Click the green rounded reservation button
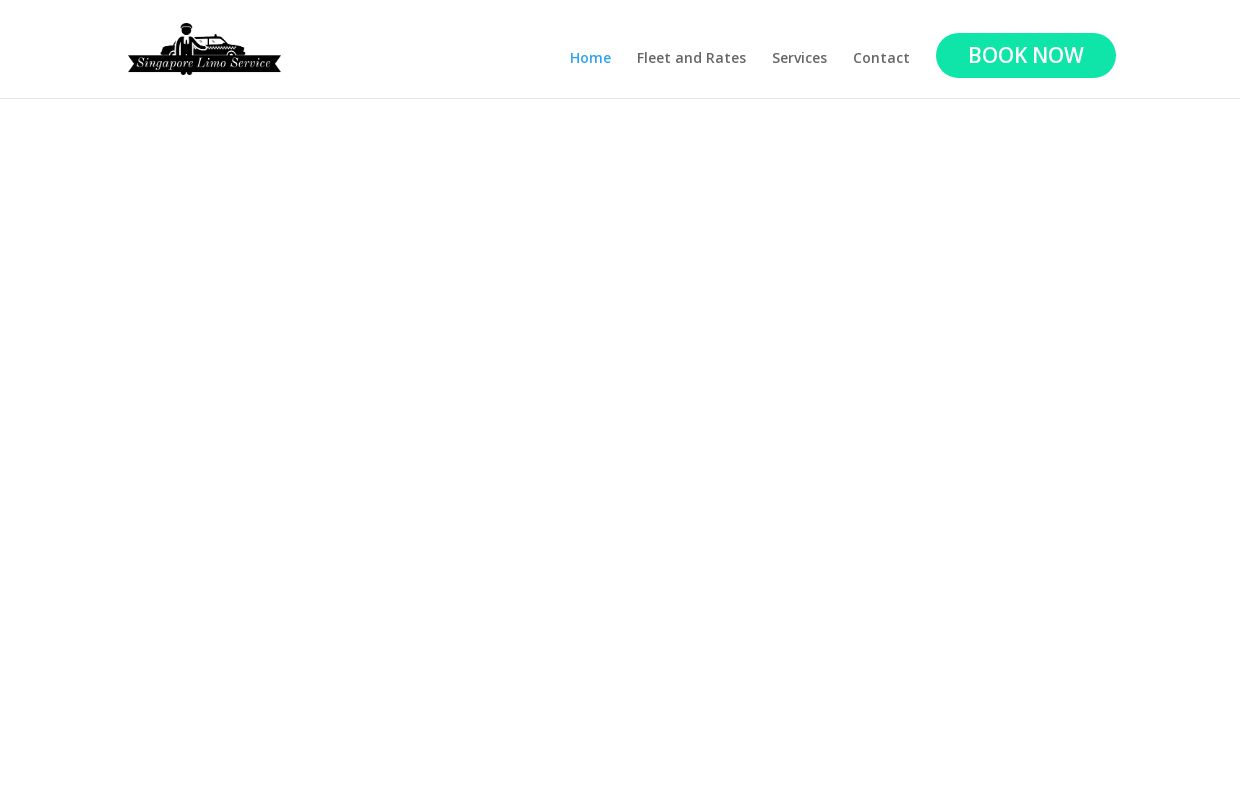The width and height of the screenshot is (1240, 800). click(1026, 55)
